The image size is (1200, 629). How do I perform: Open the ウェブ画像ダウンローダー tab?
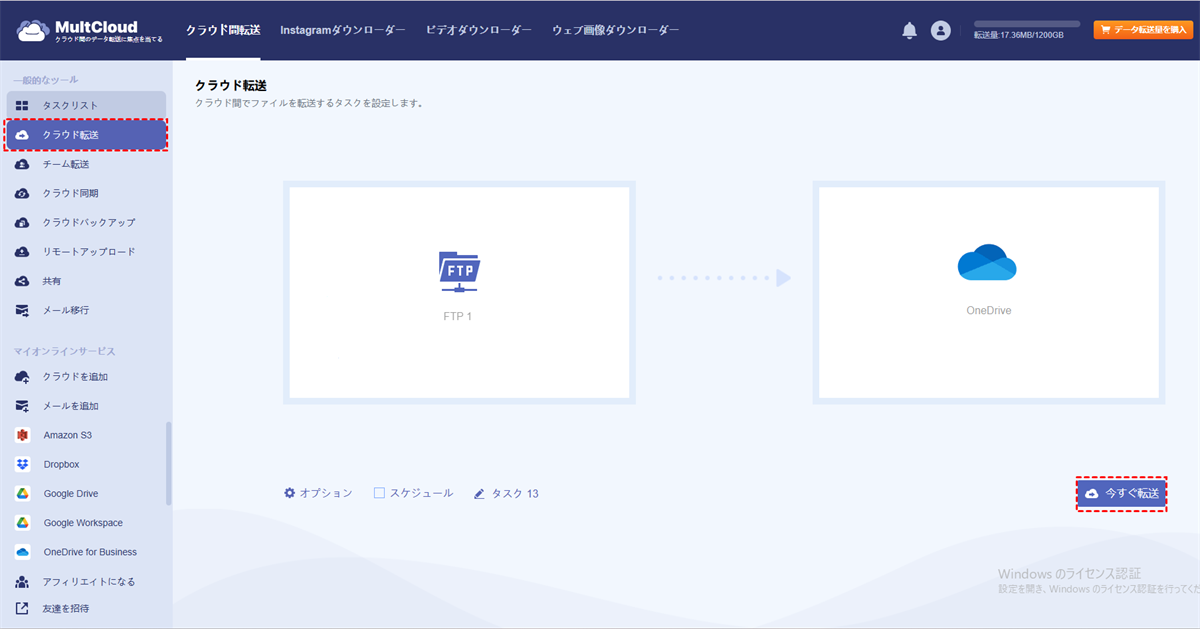[616, 30]
